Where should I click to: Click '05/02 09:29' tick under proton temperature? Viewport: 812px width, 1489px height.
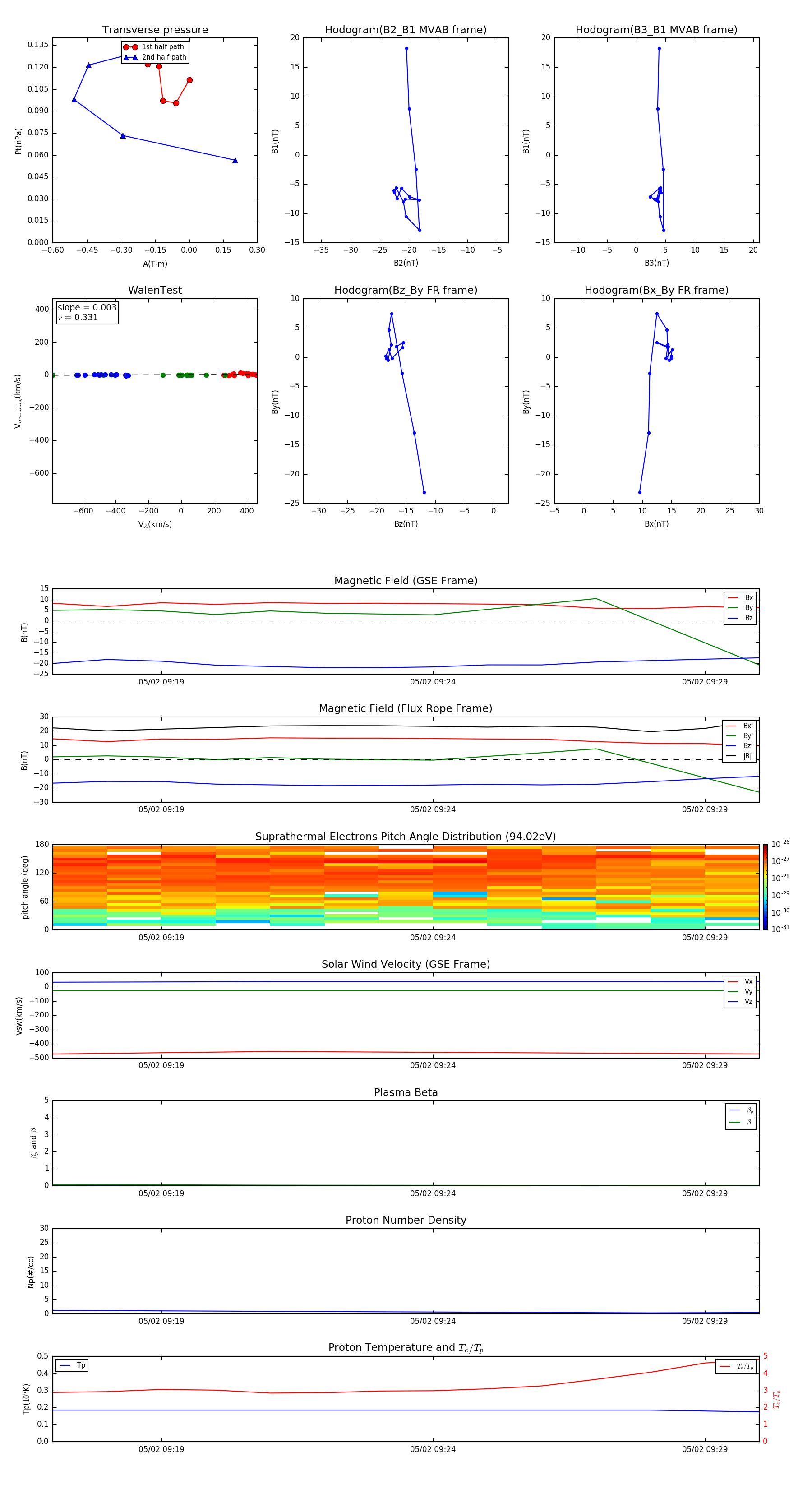[x=705, y=1449]
